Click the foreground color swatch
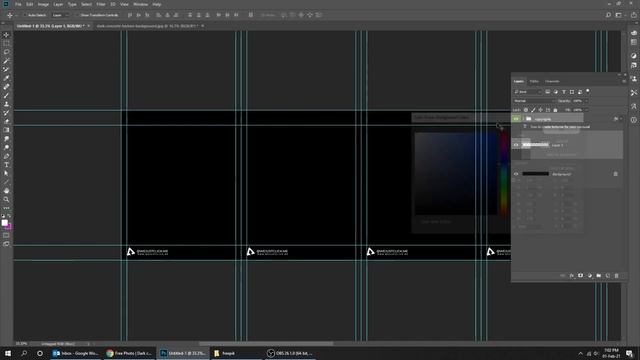Screen dimensions: 640x360 click(x=4, y=223)
